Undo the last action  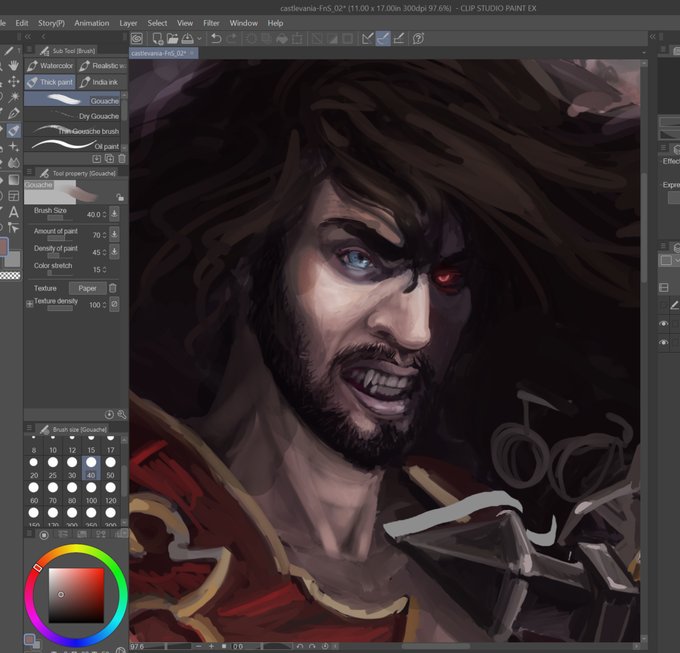pos(216,39)
